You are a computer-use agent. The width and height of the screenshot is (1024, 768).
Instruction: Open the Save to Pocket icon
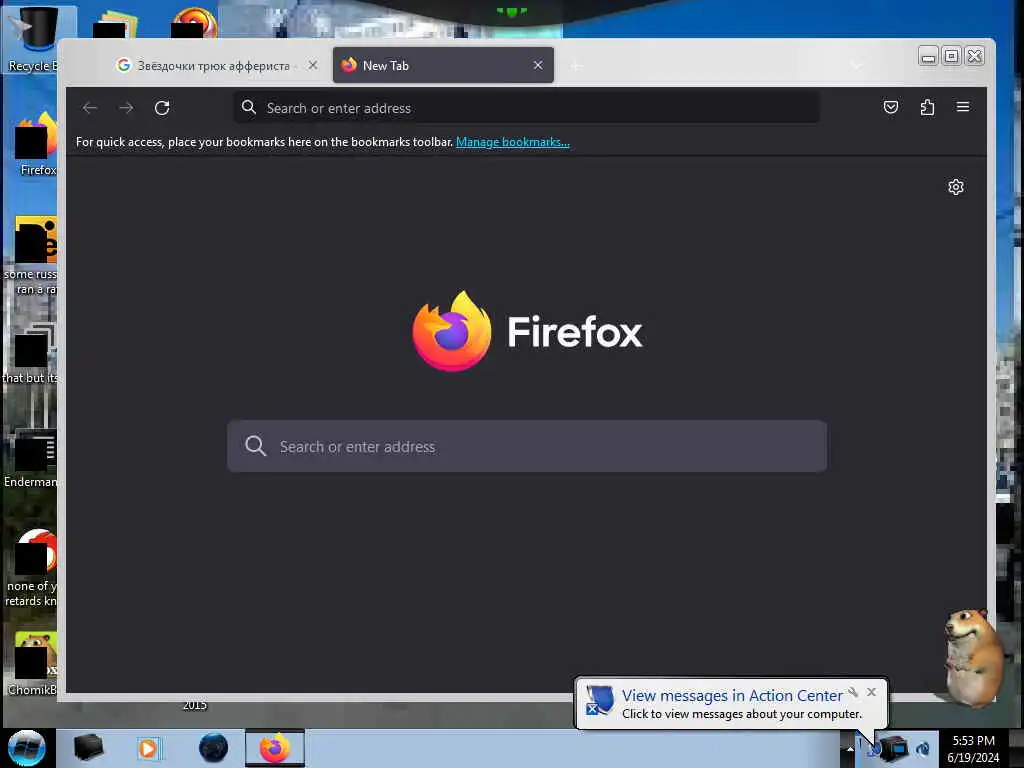coord(891,107)
